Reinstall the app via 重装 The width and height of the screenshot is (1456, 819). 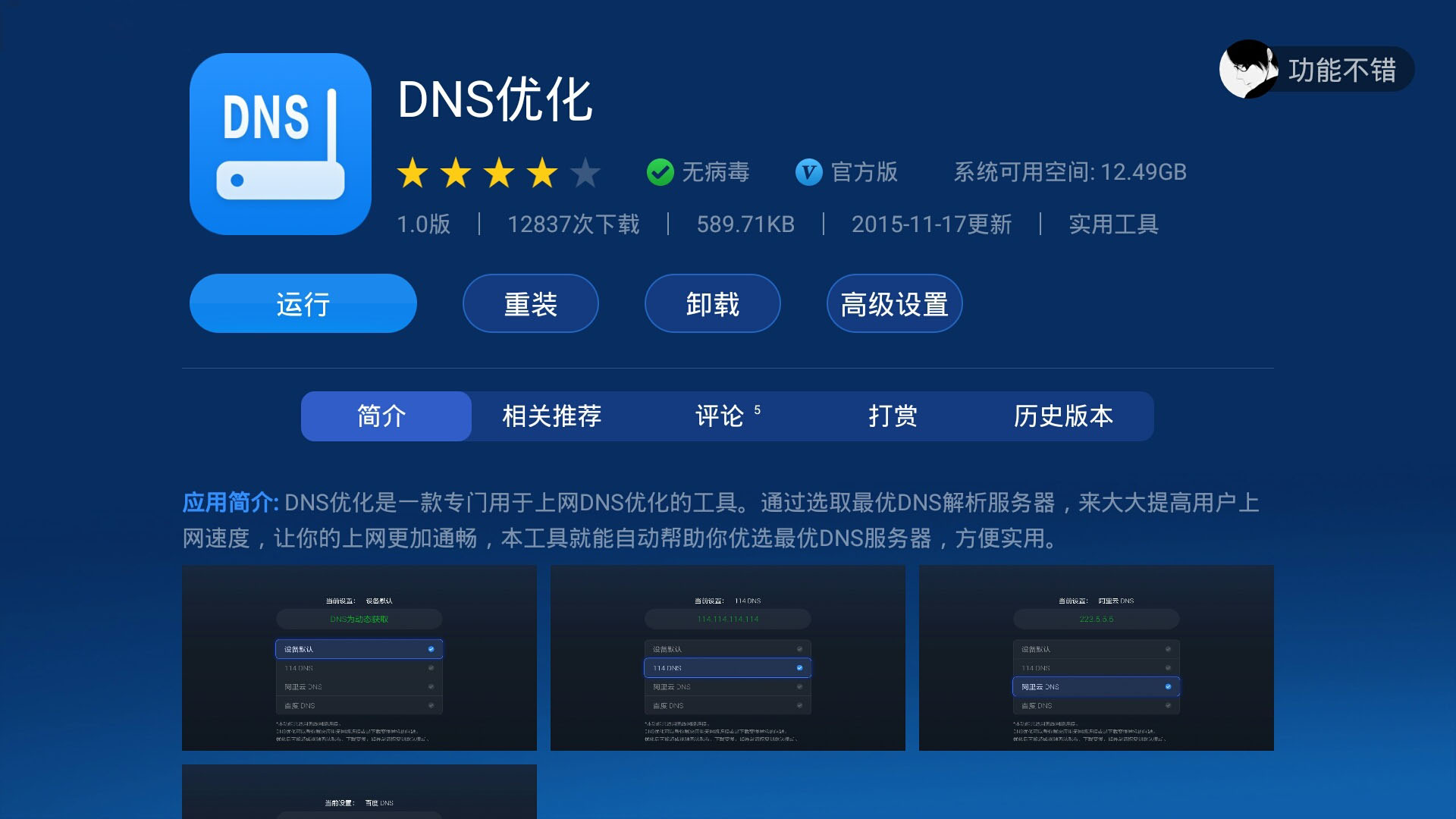pos(531,303)
